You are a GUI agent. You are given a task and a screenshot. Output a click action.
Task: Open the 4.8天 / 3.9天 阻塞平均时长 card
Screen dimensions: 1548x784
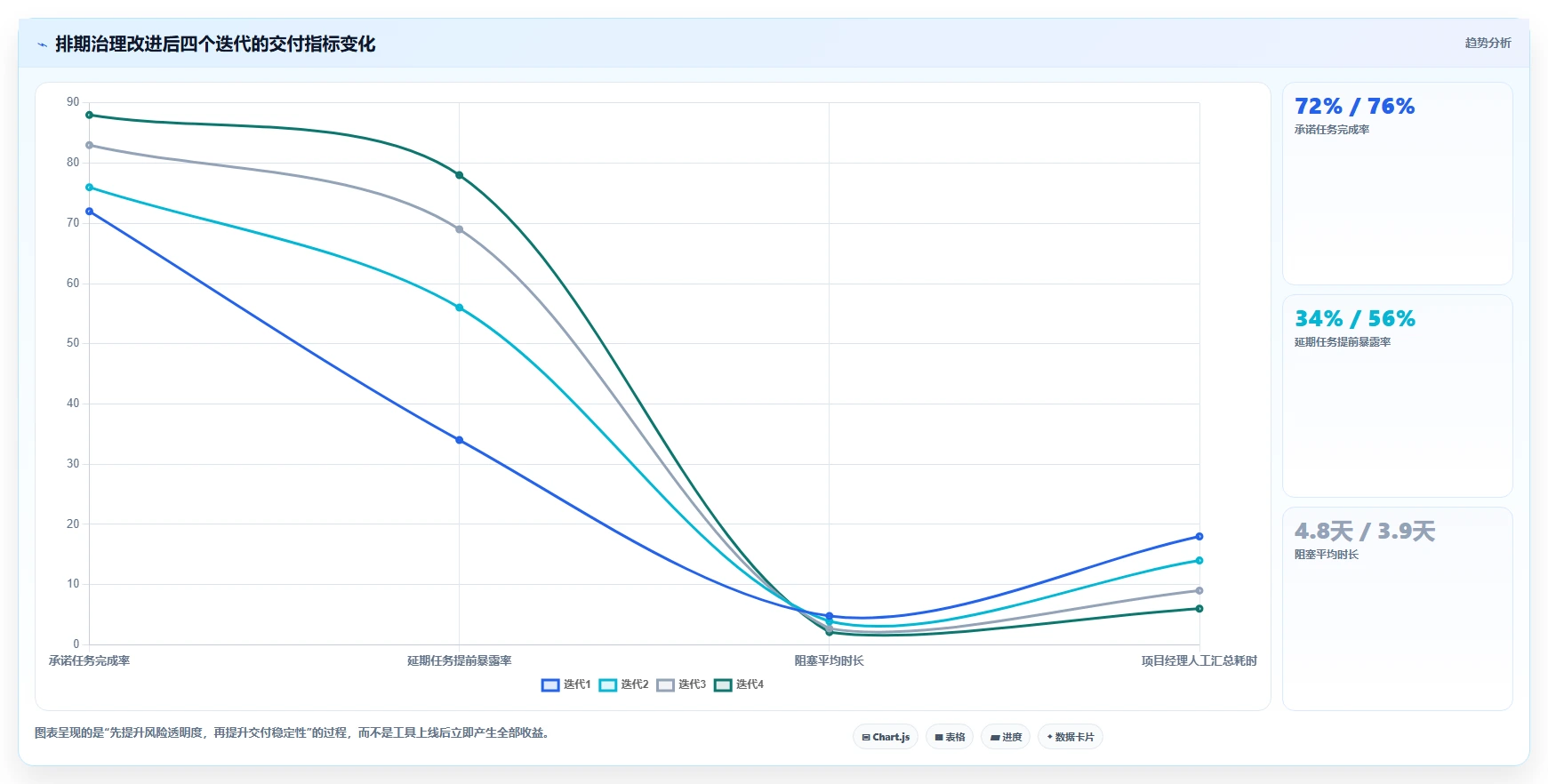click(1397, 609)
